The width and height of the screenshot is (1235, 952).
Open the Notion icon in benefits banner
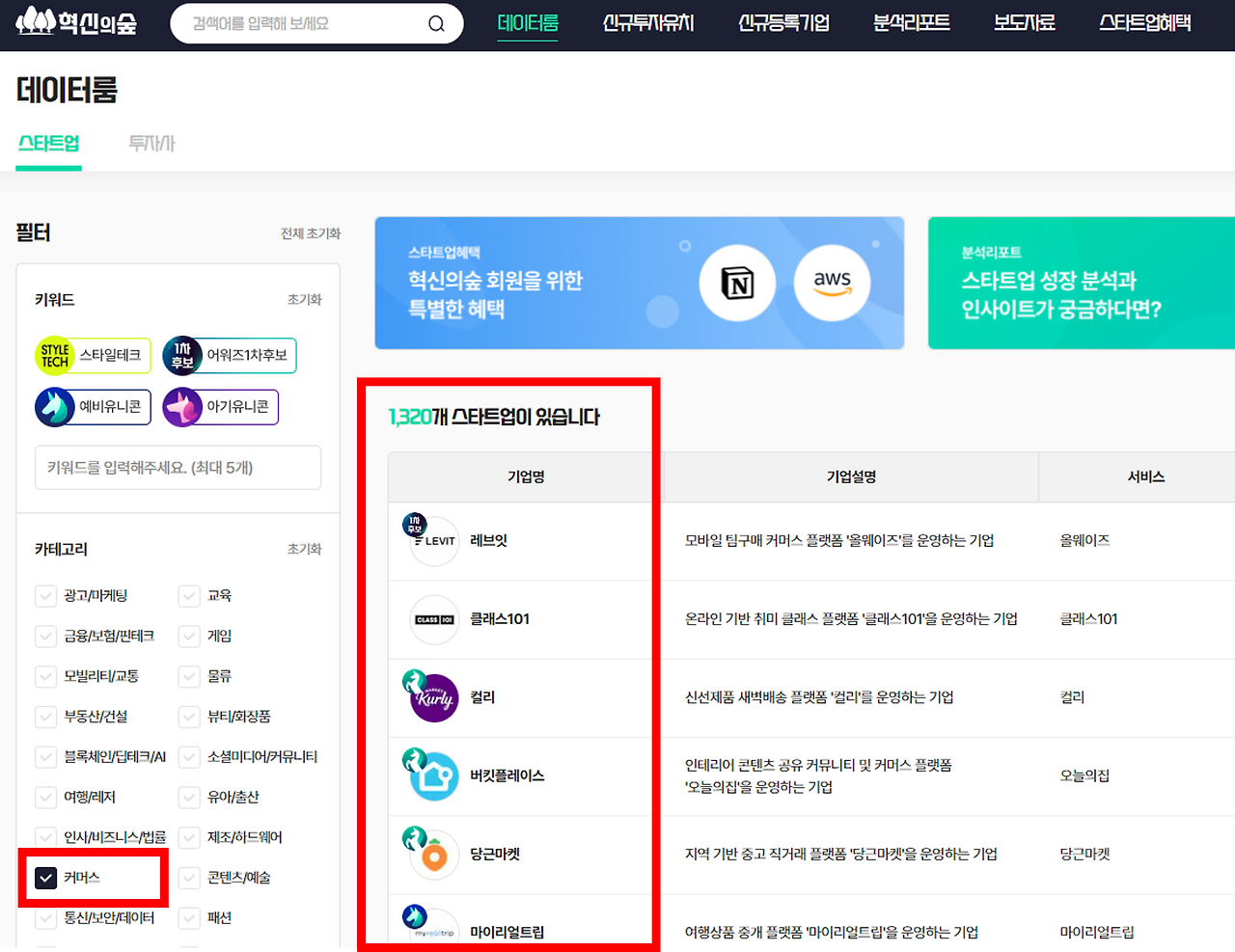pos(737,283)
